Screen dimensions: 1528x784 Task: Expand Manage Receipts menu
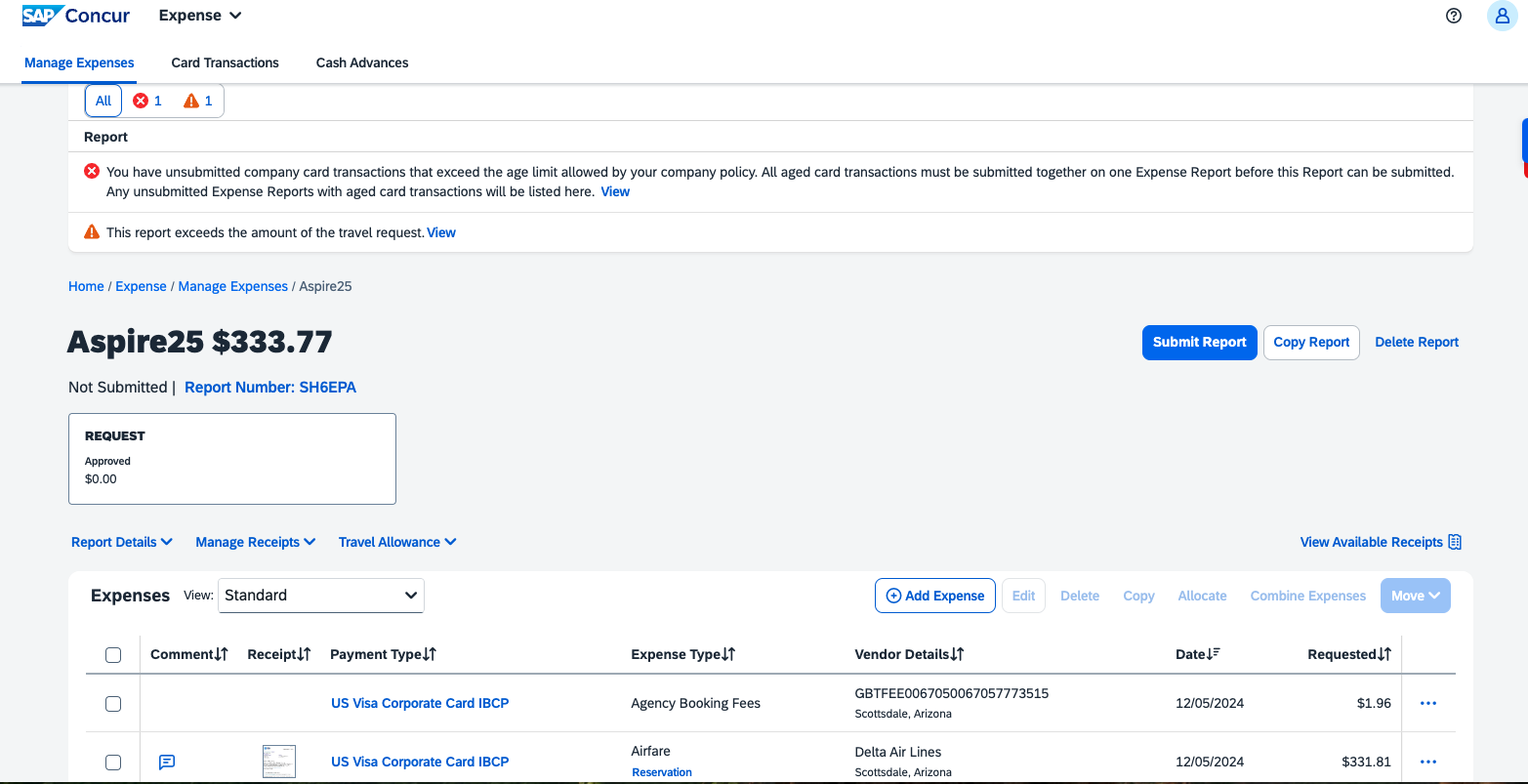tap(256, 542)
